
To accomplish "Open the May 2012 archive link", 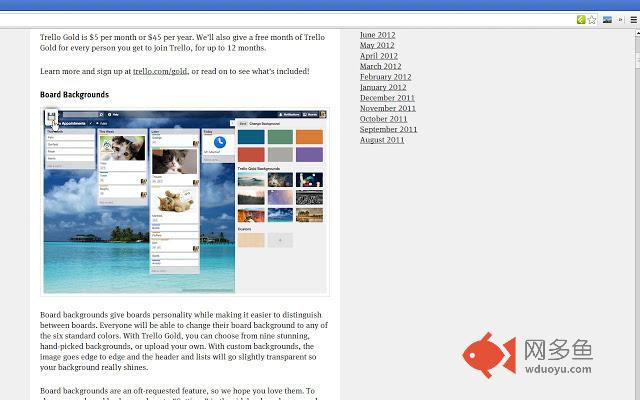I will click(377, 45).
